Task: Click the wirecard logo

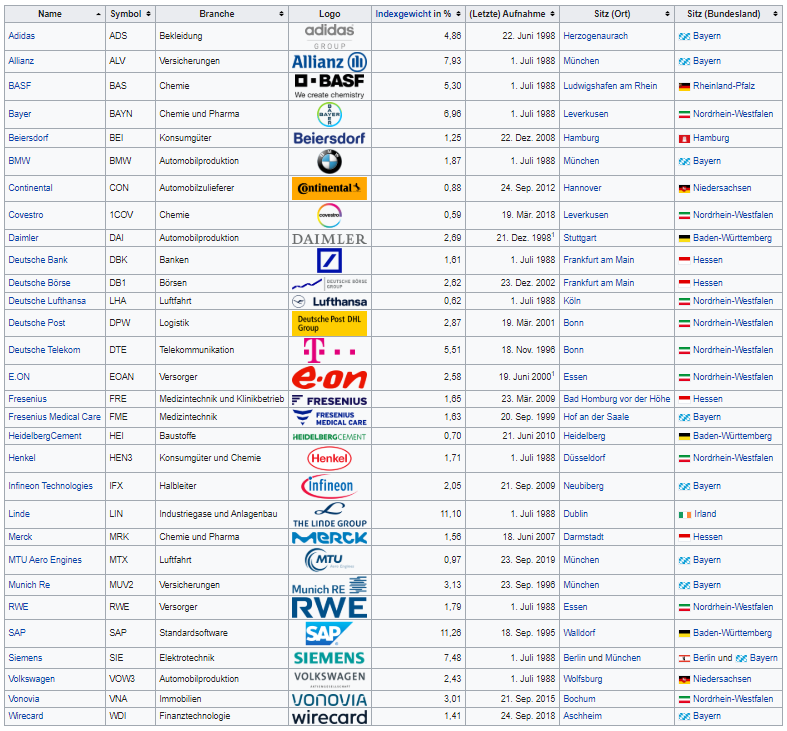Action: [x=329, y=717]
